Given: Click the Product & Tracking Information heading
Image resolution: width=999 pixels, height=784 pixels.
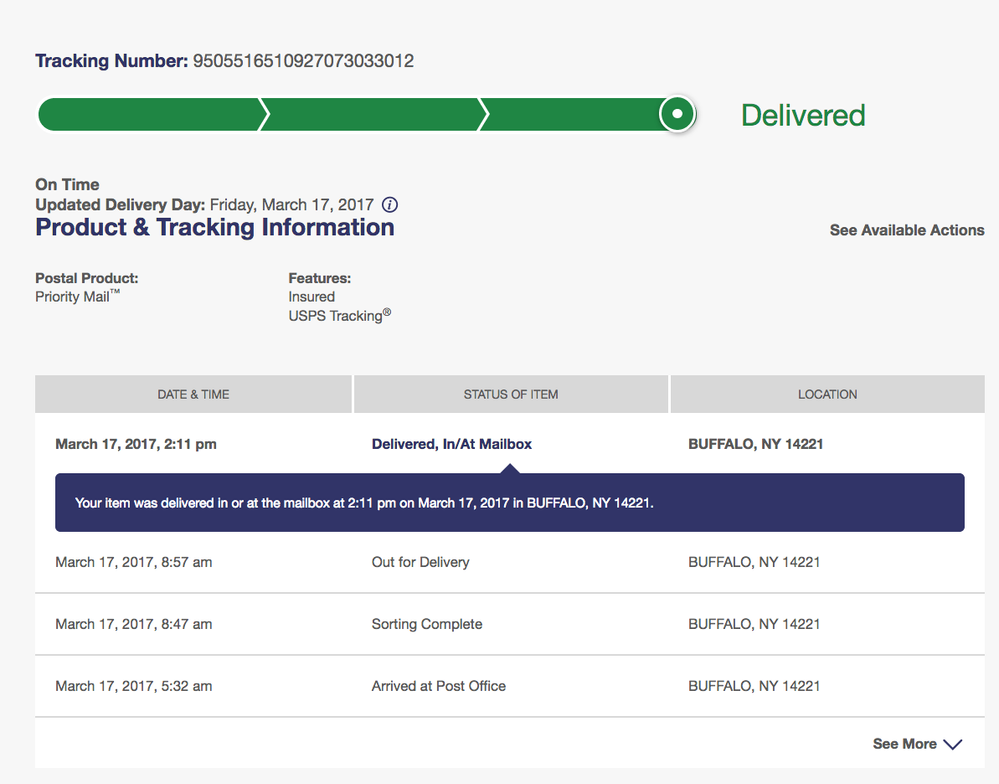Looking at the screenshot, I should coord(215,227).
